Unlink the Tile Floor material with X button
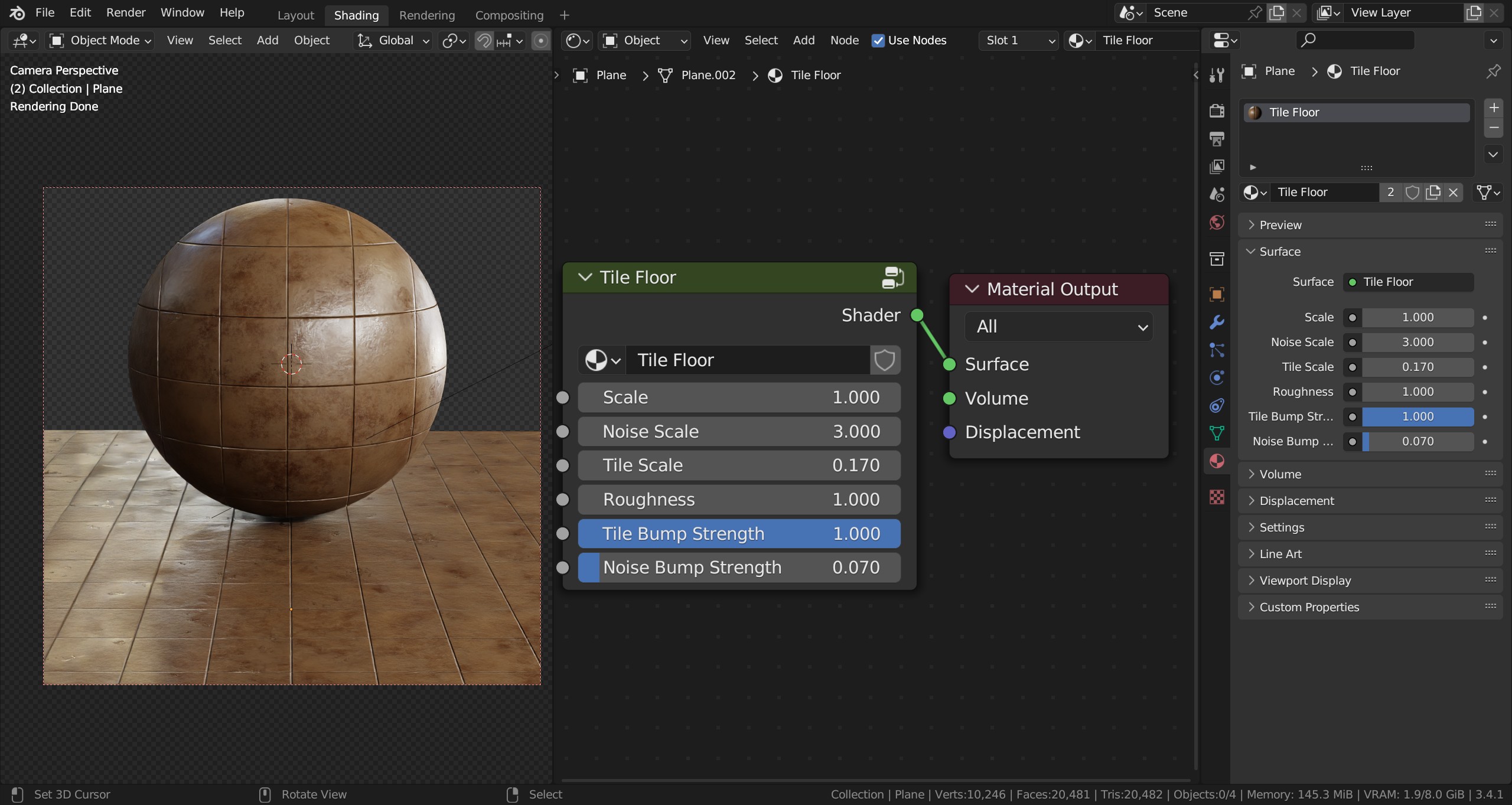The image size is (1512, 805). point(1454,192)
